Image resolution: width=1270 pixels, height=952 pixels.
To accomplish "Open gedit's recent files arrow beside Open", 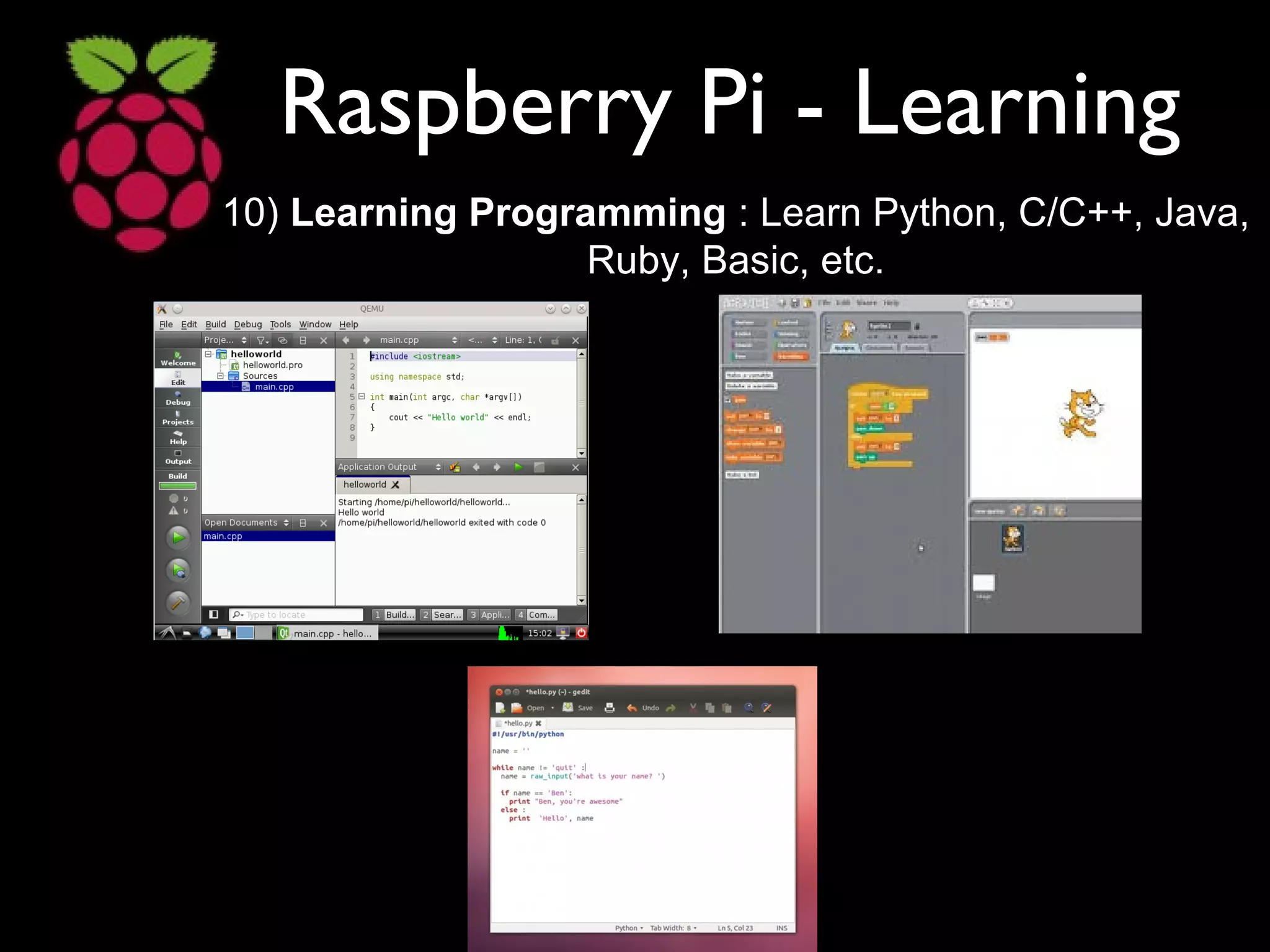I will (553, 708).
